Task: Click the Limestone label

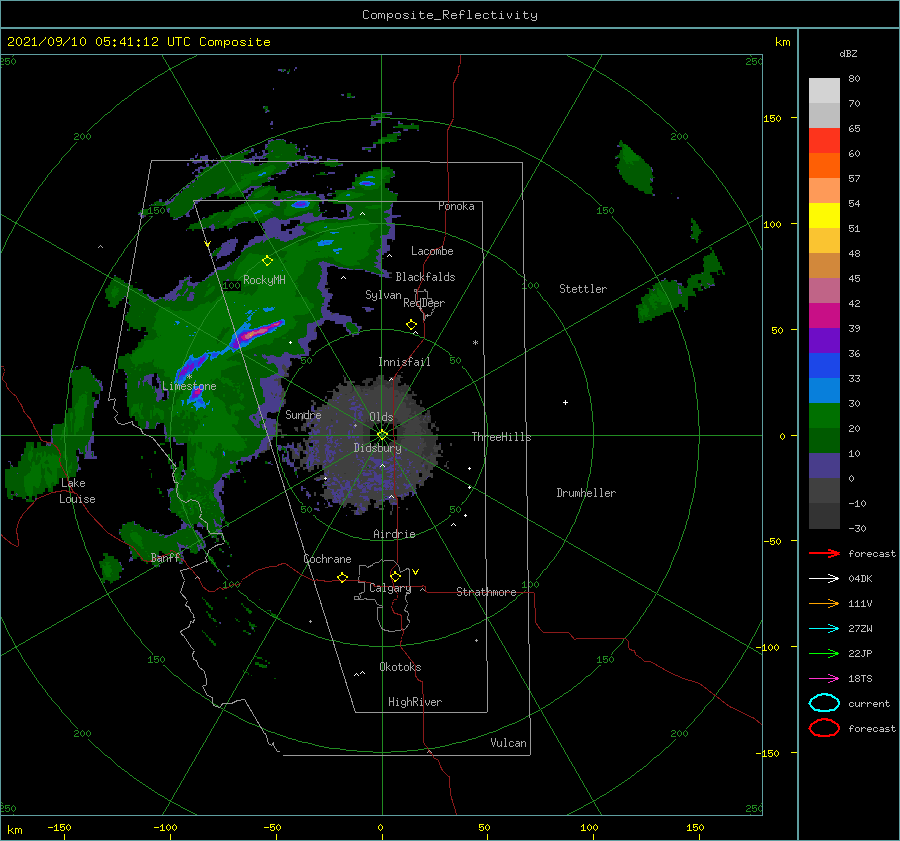Action: 189,386
